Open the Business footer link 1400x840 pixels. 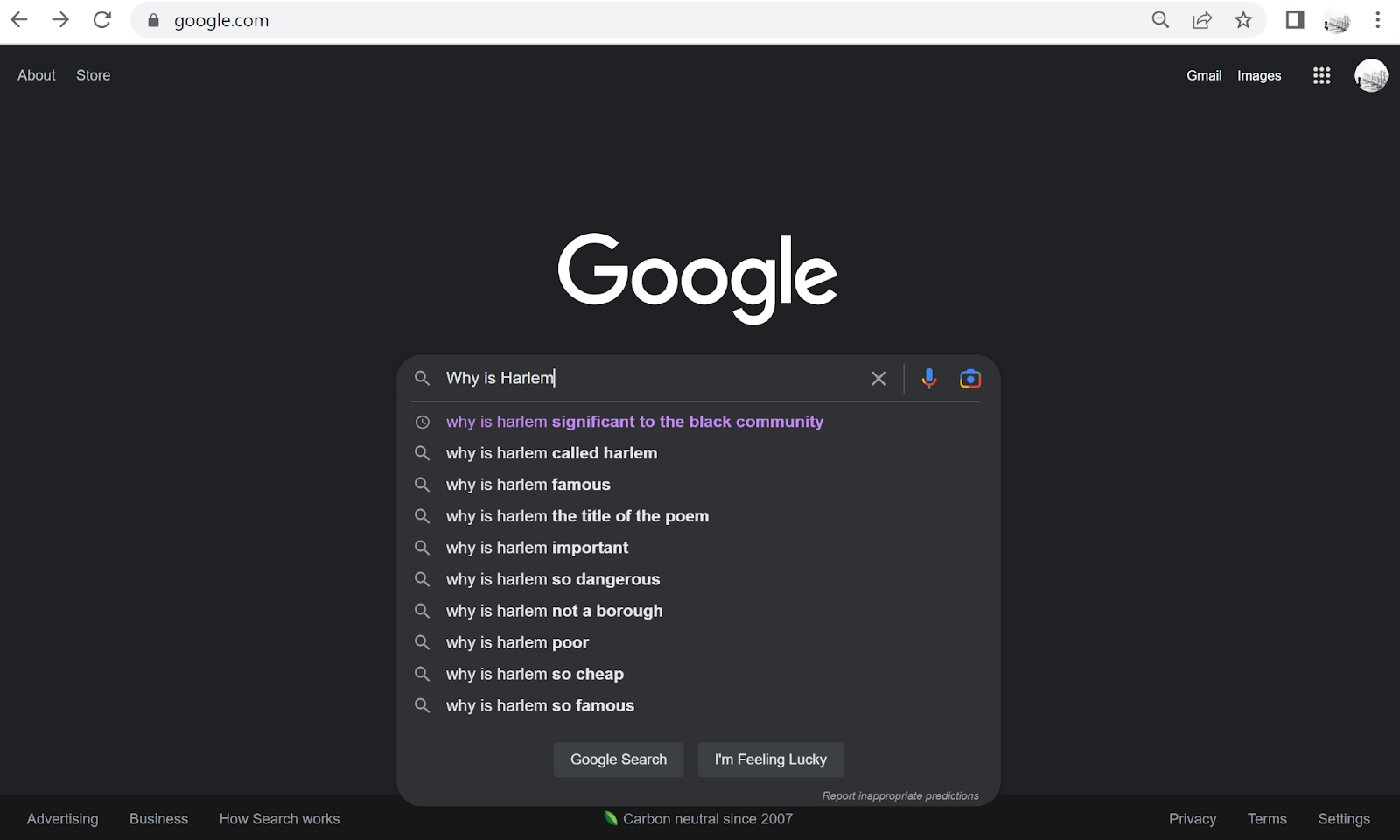tap(159, 819)
